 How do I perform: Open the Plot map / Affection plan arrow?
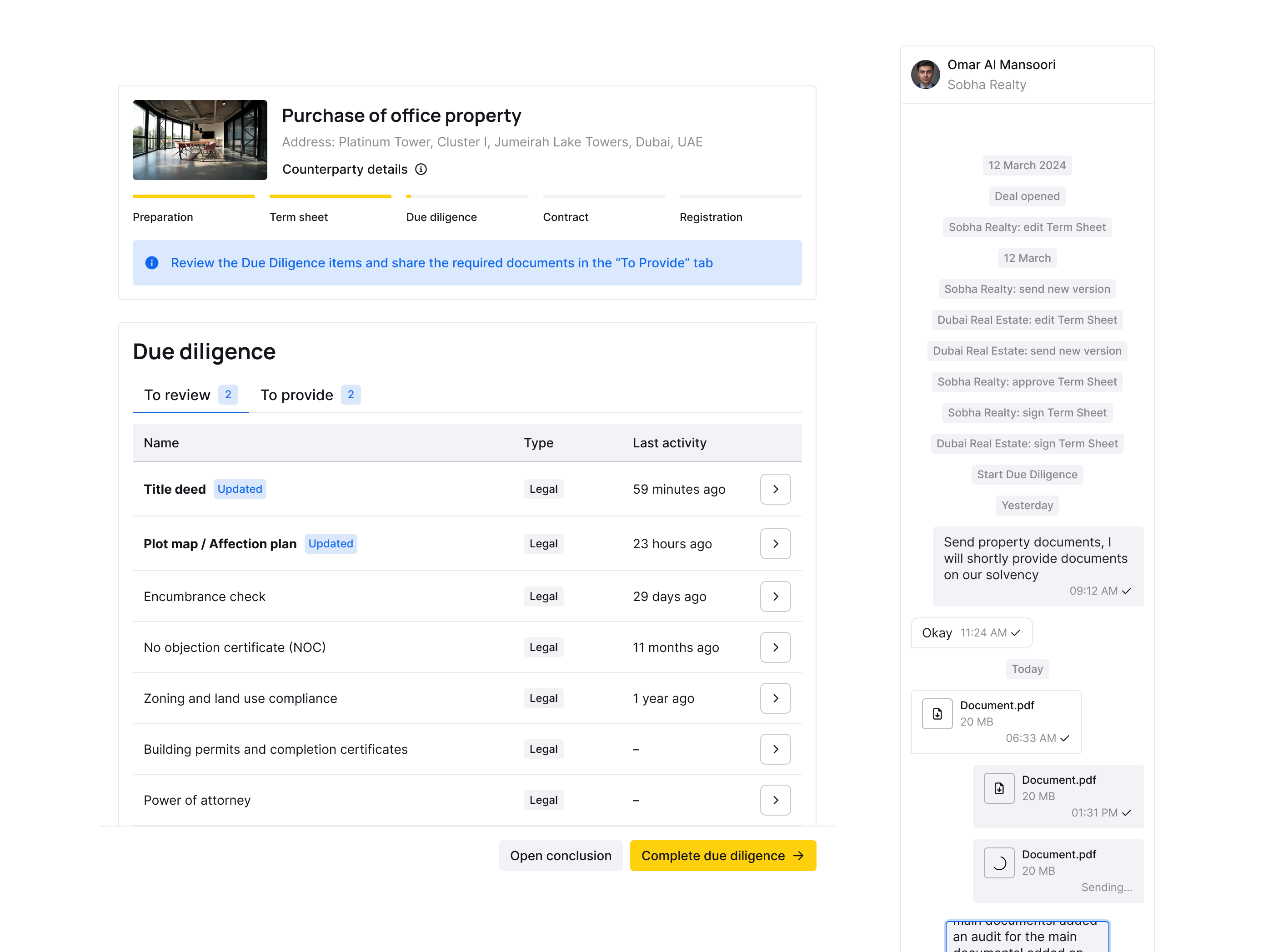[775, 544]
